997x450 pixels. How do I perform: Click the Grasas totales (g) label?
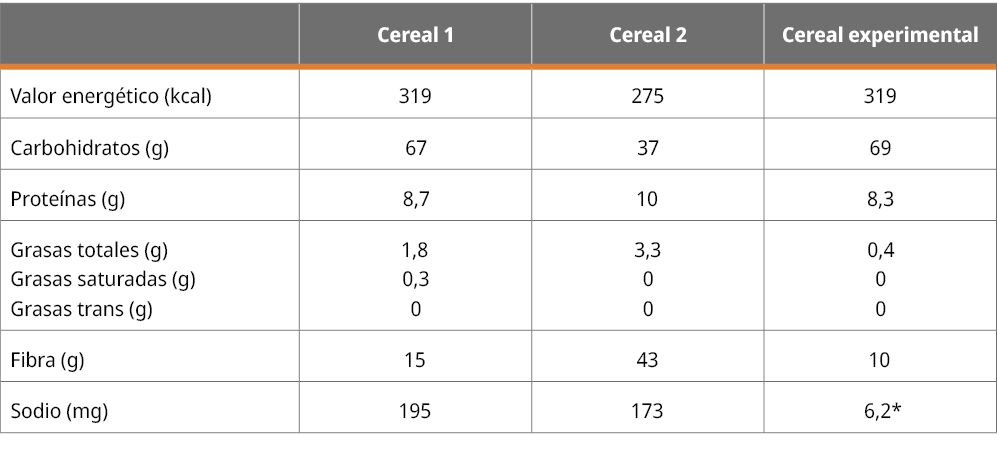88,250
